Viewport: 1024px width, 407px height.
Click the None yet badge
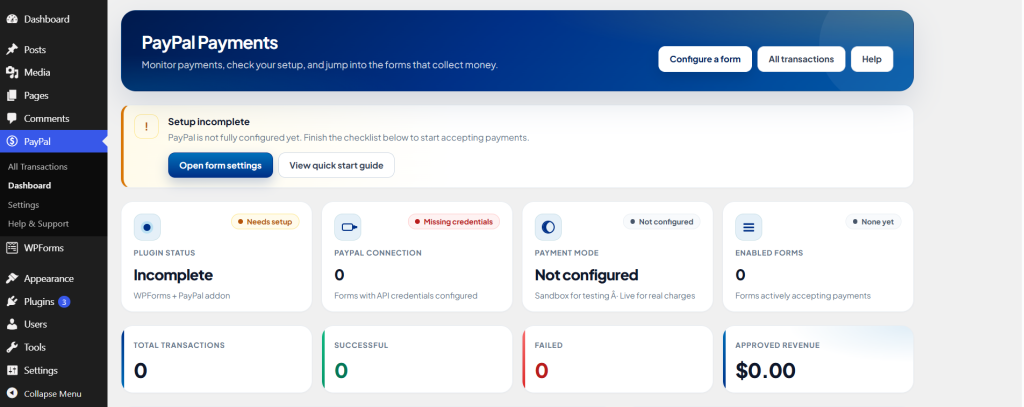[x=873, y=221]
